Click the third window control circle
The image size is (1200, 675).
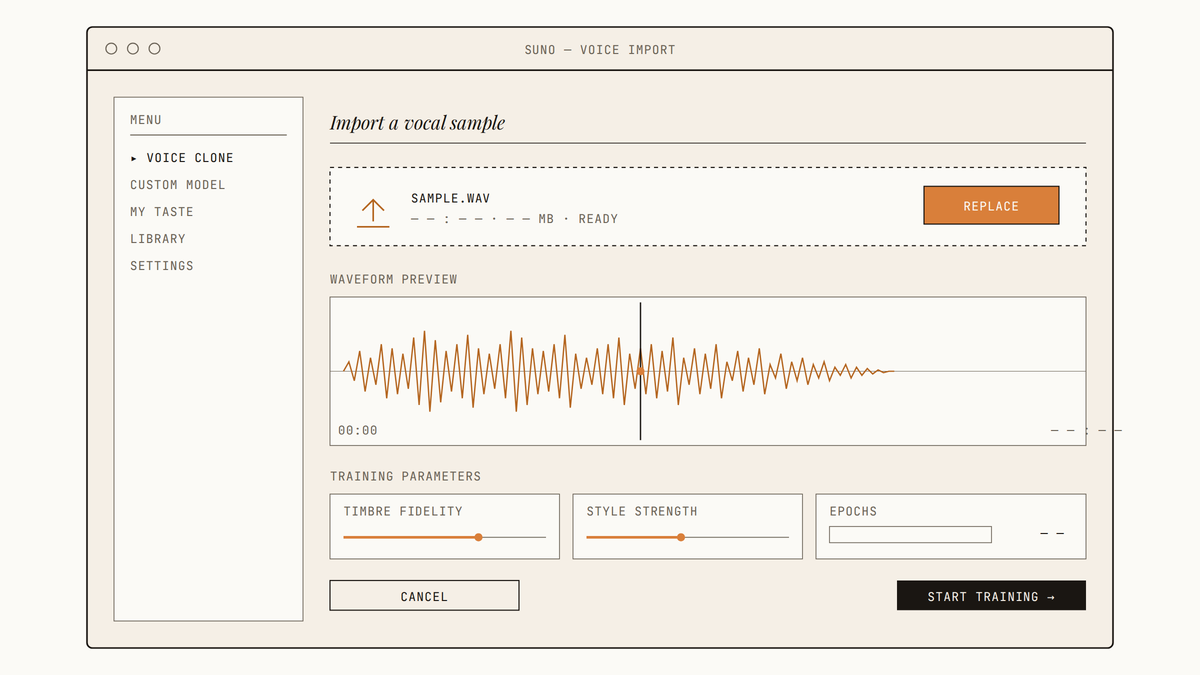point(154,48)
